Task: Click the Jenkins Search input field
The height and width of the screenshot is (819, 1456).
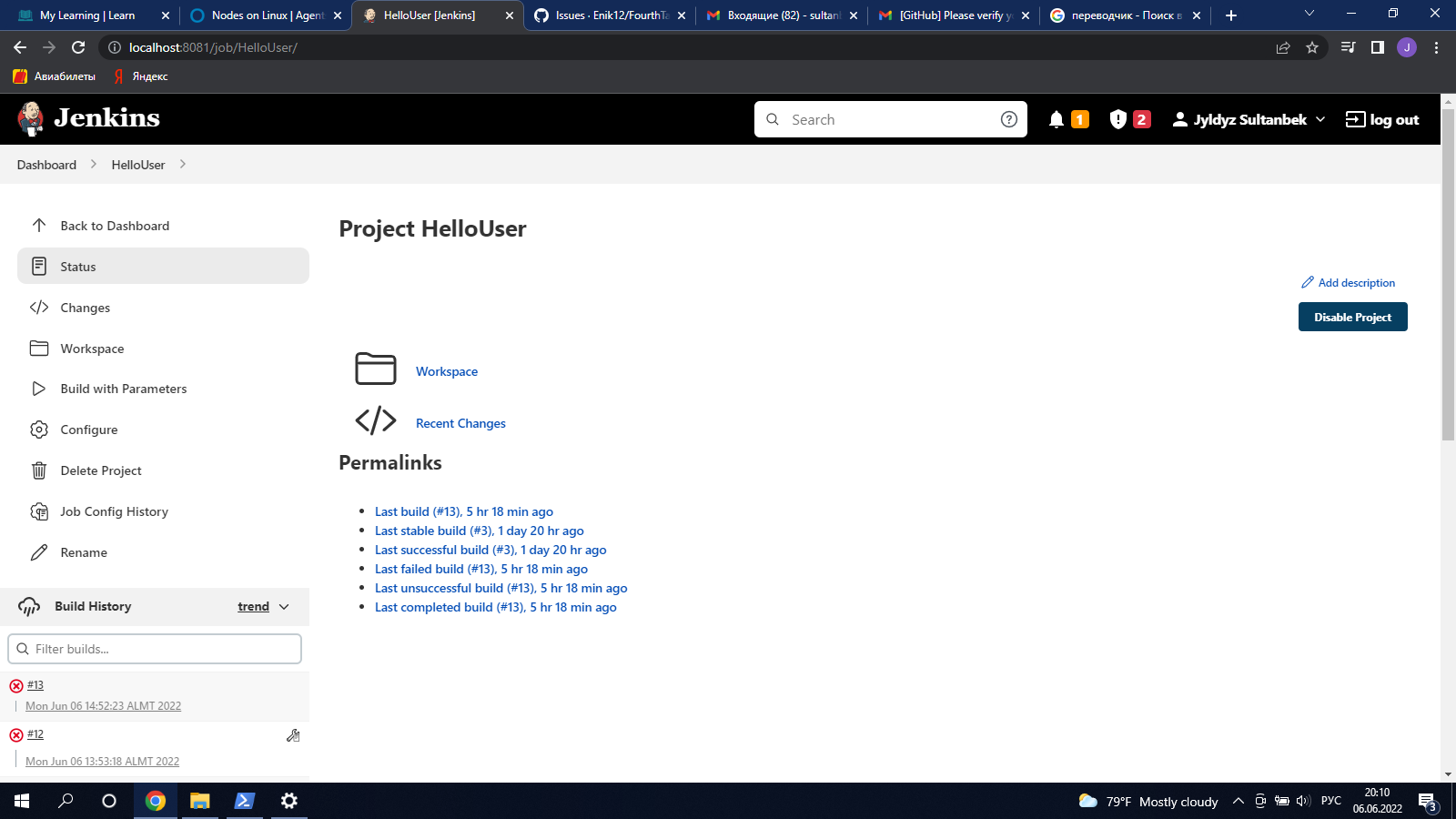Action: 890,119
